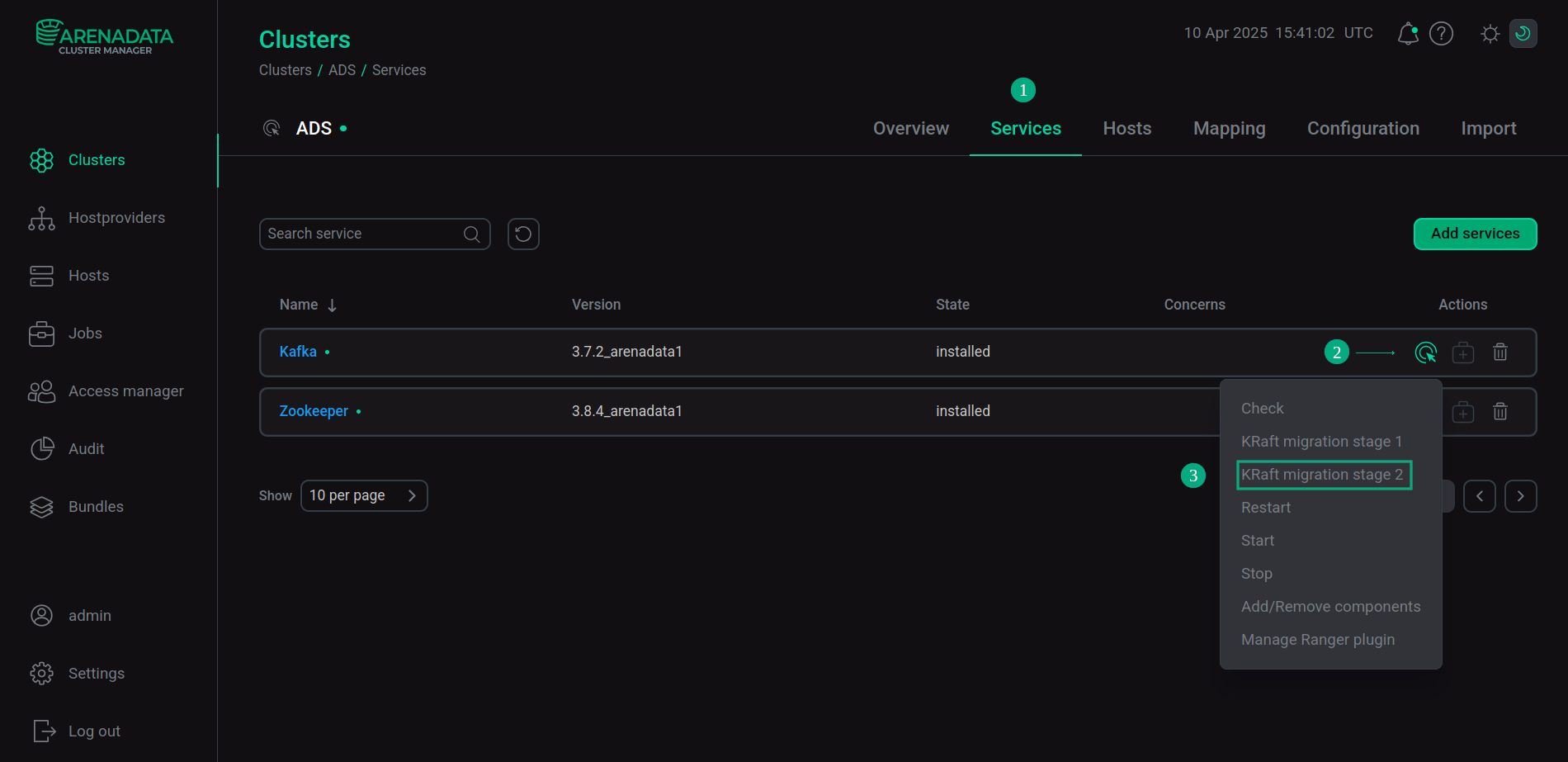Click the Arenadata Cluster Manager logo
Viewport: 1568px width, 762px height.
click(x=105, y=37)
